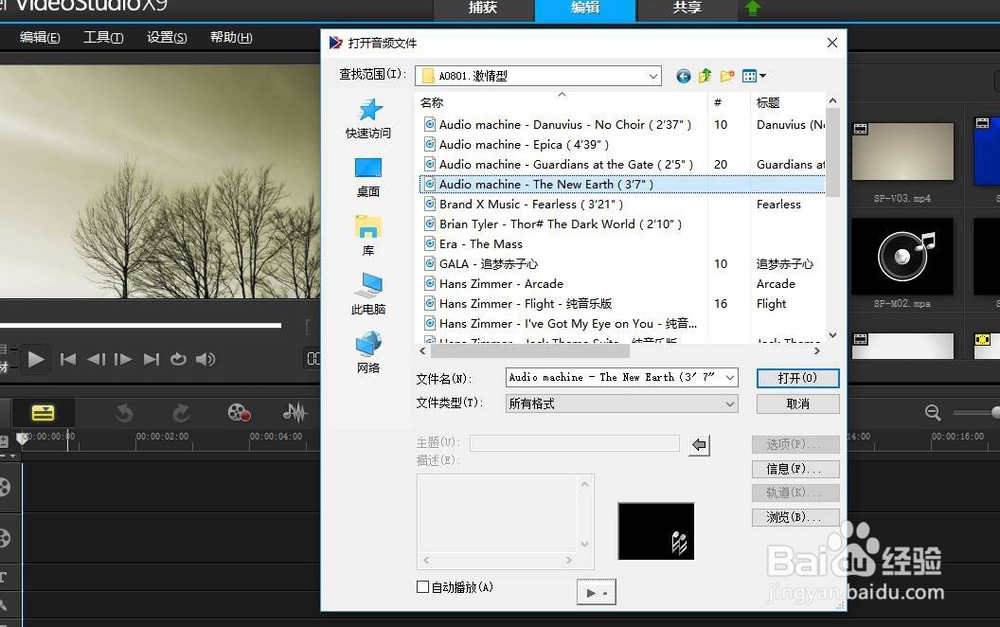Click the preview progress scrubber bar

140,325
